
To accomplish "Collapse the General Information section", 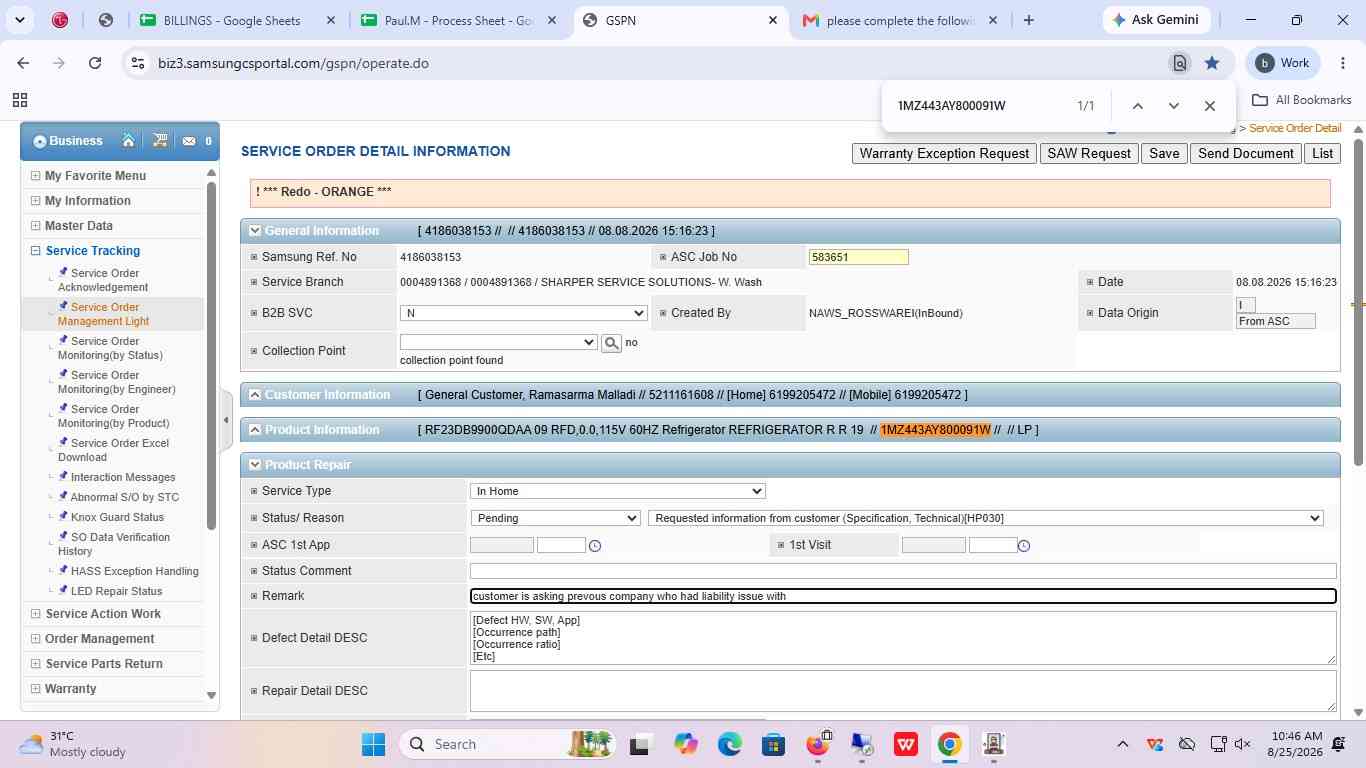I will click(254, 231).
